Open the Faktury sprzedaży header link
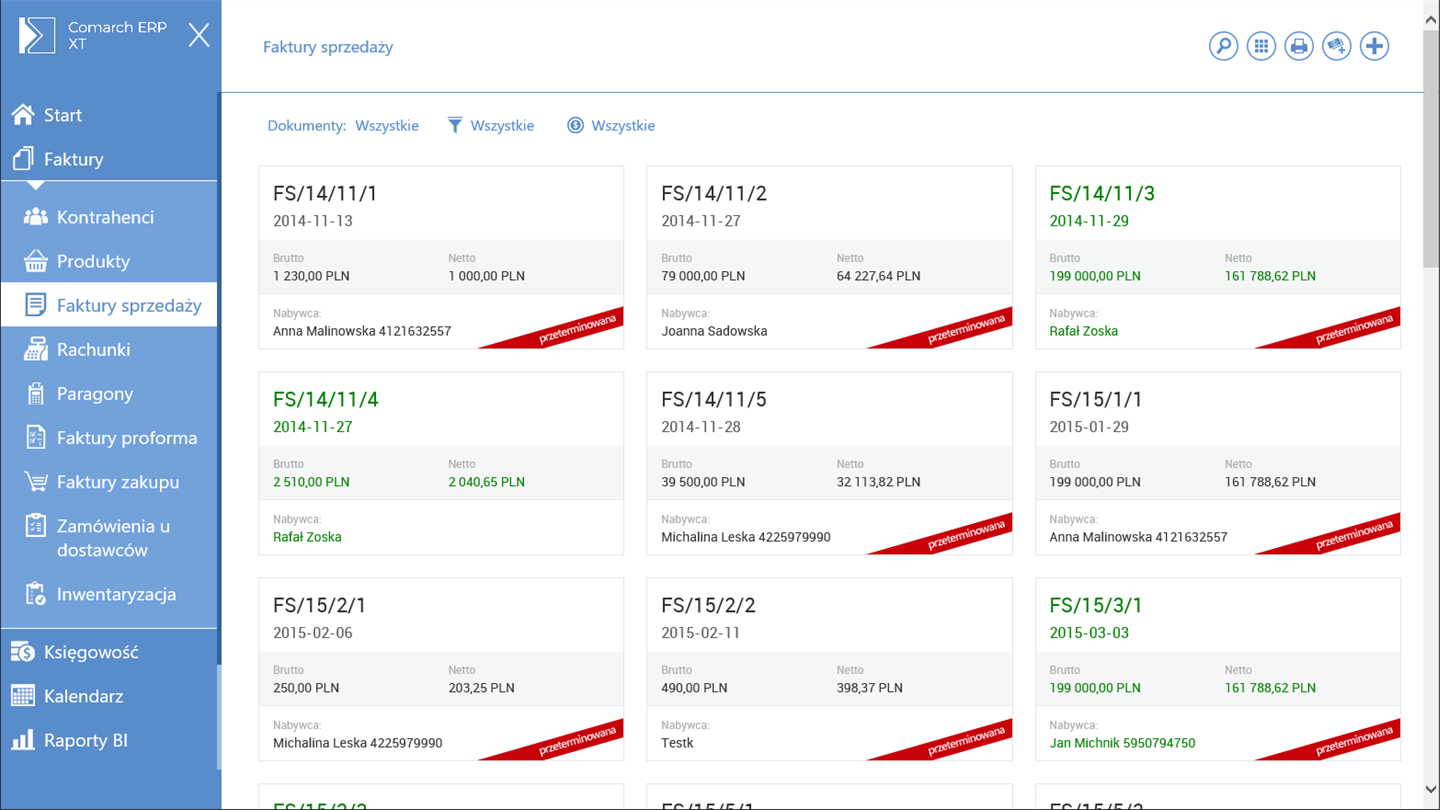Image resolution: width=1440 pixels, height=810 pixels. (328, 47)
